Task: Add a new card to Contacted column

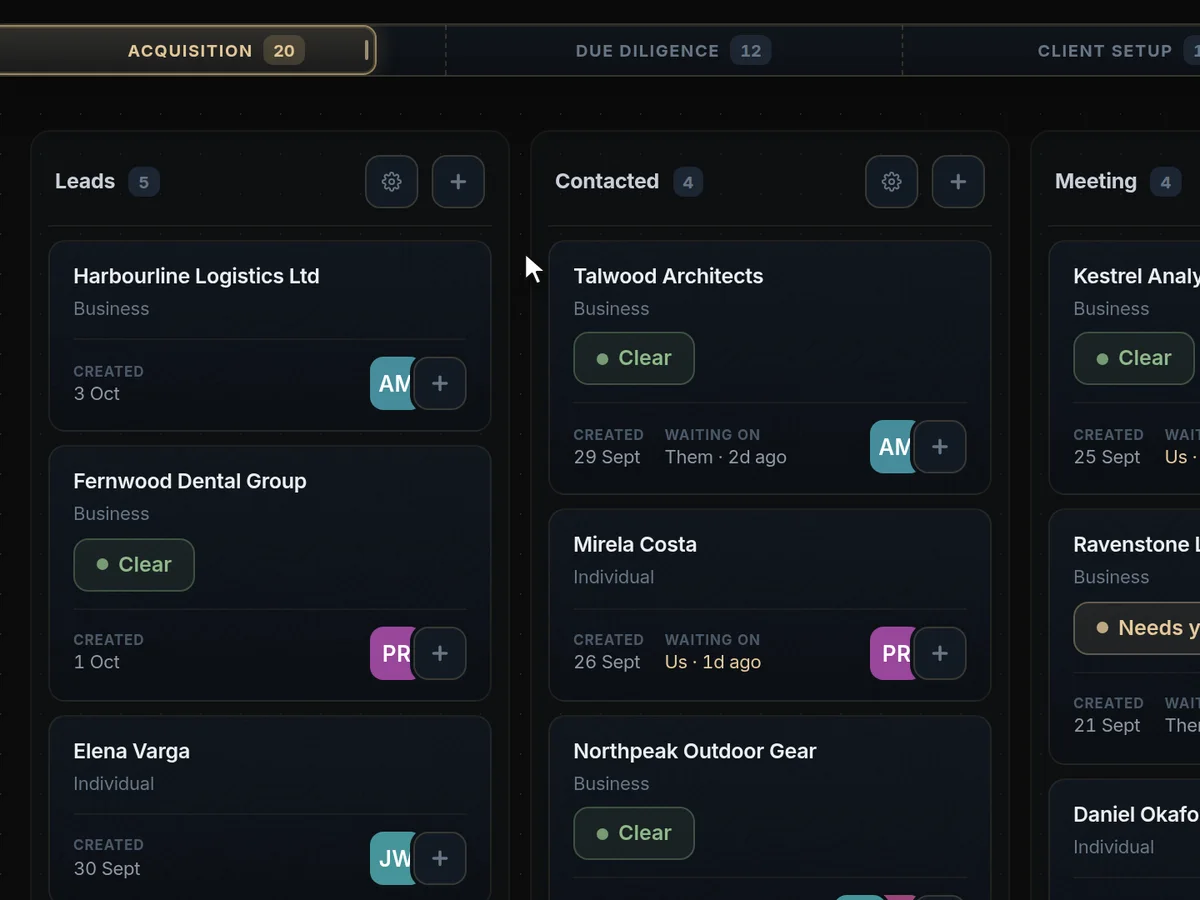Action: [958, 182]
